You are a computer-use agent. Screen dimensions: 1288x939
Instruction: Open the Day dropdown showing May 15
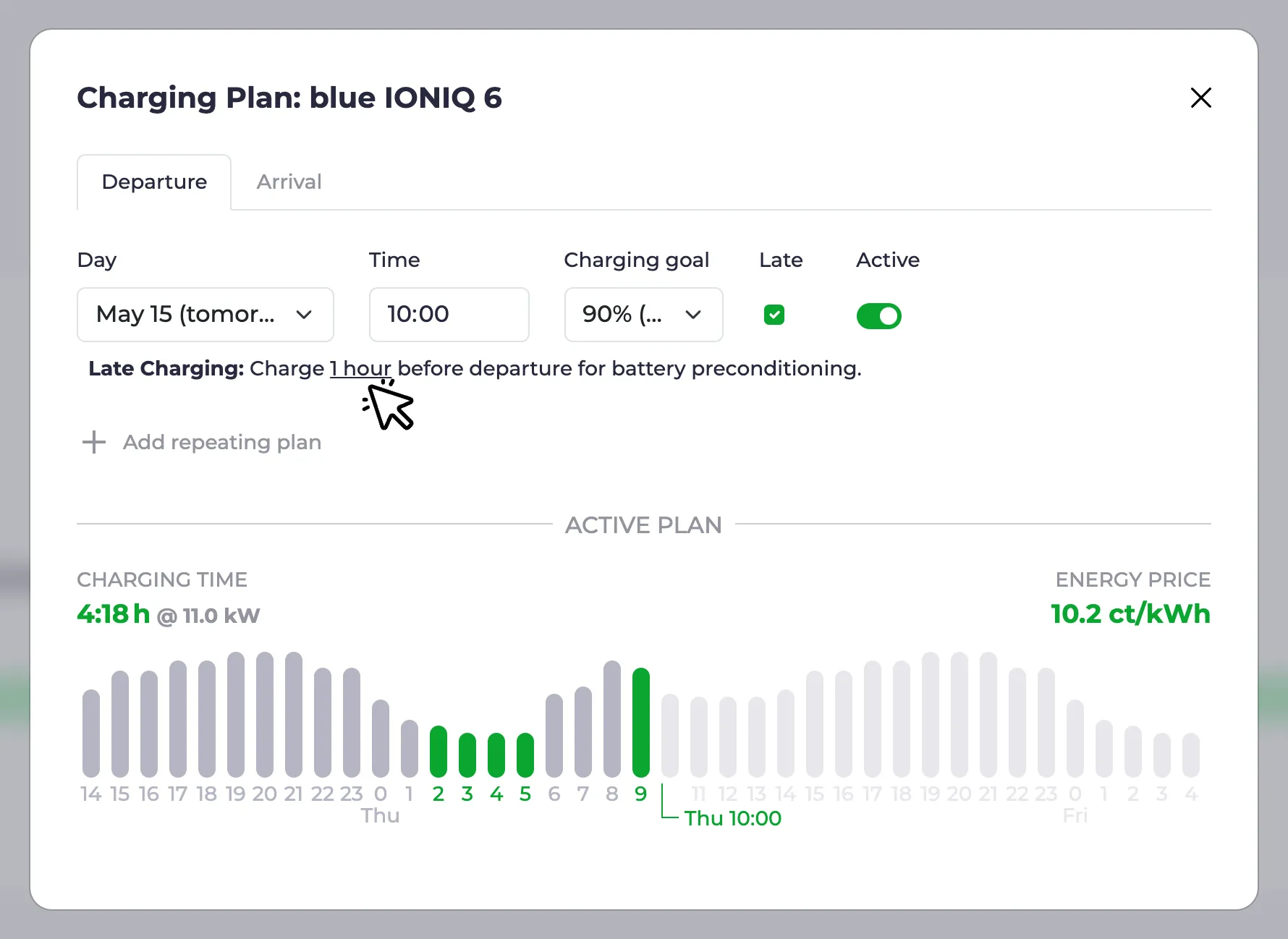coord(205,315)
